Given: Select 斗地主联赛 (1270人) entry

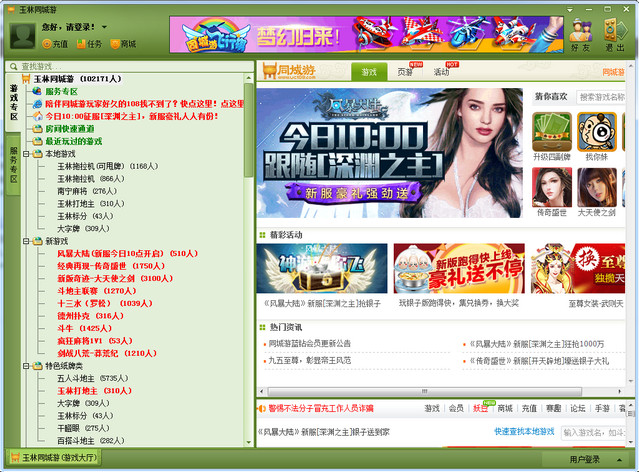Looking at the screenshot, I should coord(97,291).
